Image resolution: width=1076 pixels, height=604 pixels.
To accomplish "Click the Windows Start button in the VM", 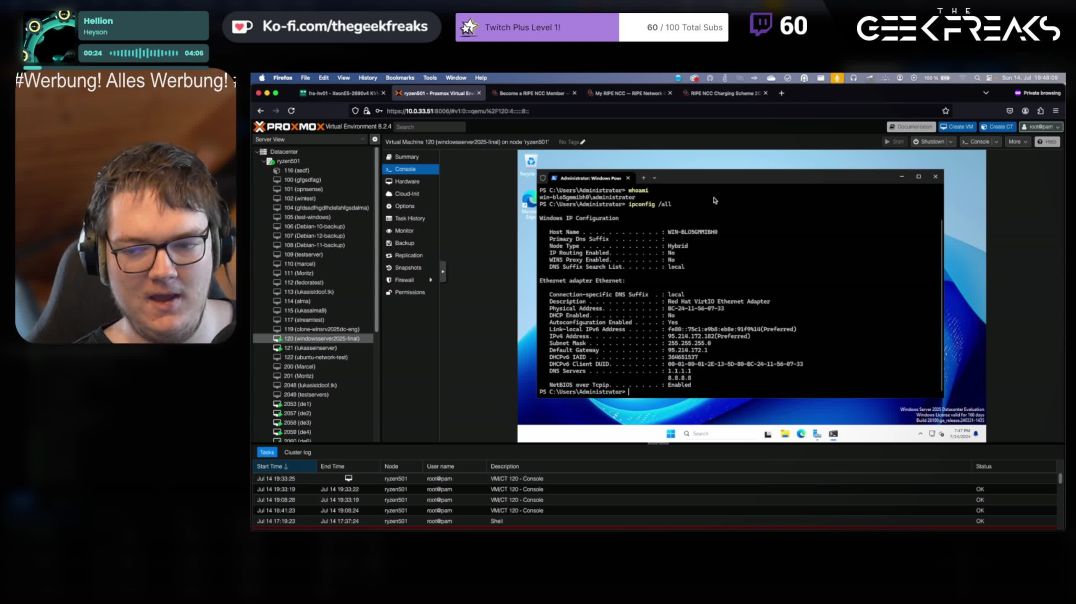I will pyautogui.click(x=670, y=434).
